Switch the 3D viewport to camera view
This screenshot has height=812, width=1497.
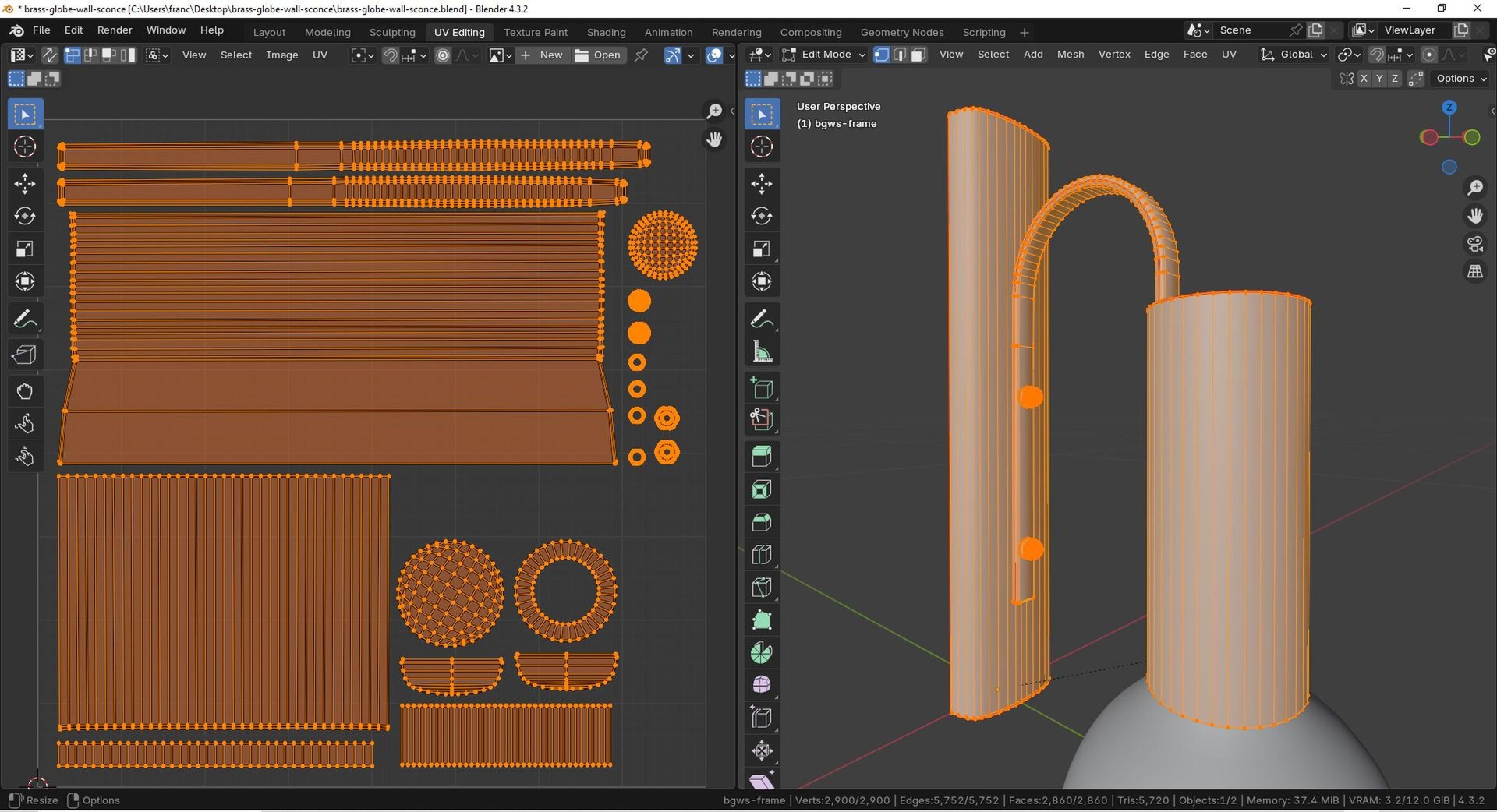coord(1475,244)
